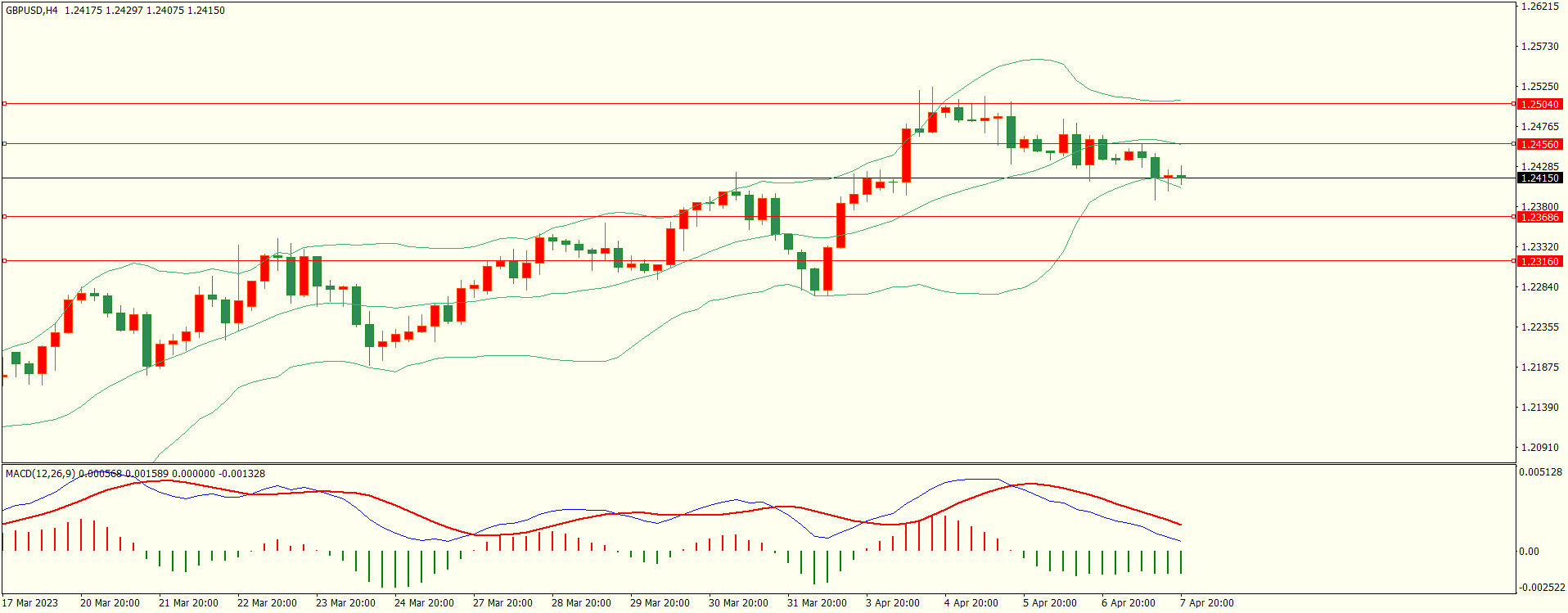
Task: Select the red 1.24560 price tag
Action: (1539, 144)
